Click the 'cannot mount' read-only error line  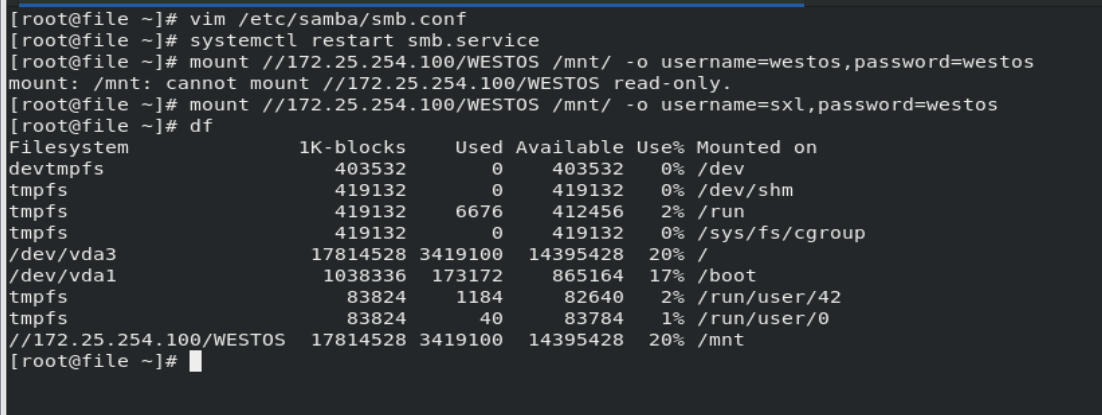click(370, 84)
